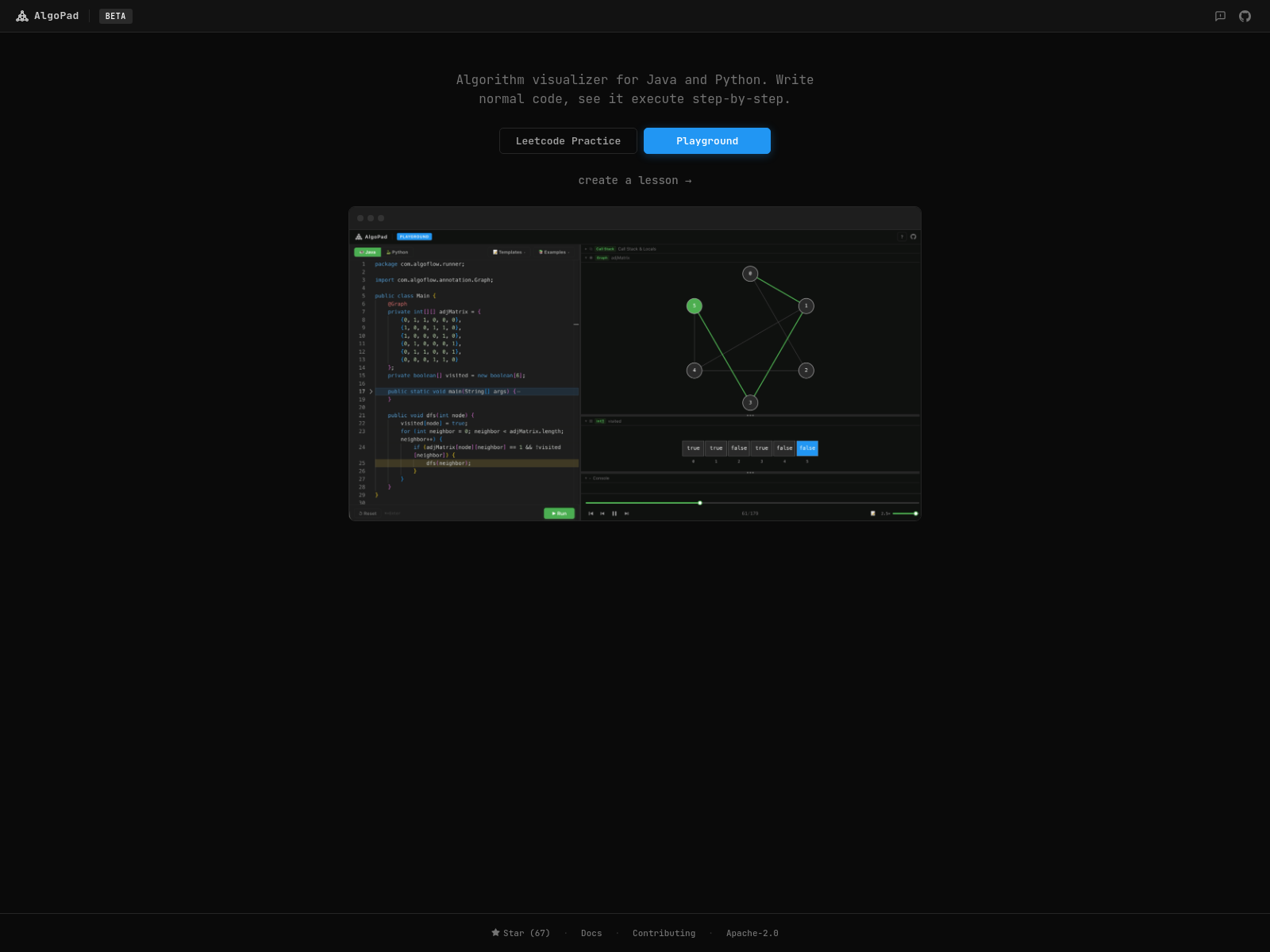The image size is (1270, 952).
Task: Step forward one frame in preview player
Action: click(626, 513)
